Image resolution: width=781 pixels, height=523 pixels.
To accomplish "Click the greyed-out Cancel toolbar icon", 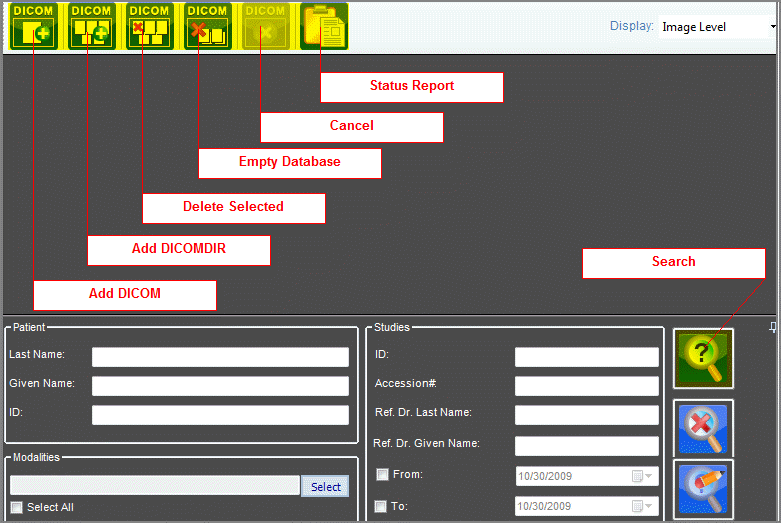I will click(266, 27).
